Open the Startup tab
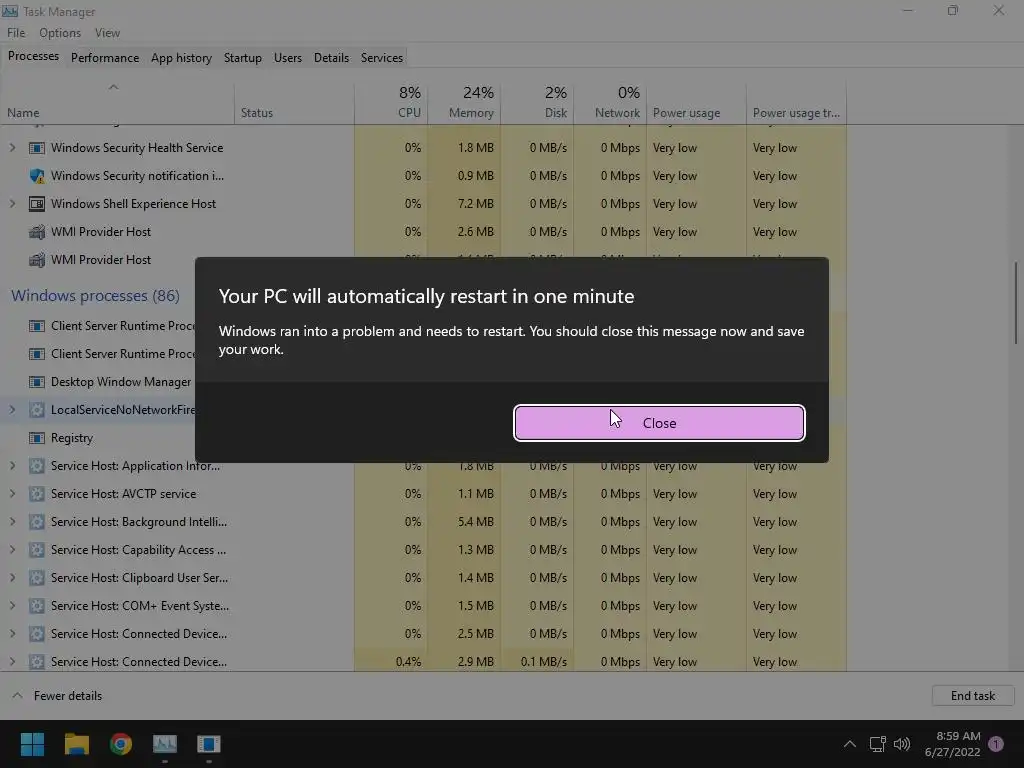Screen dimensions: 1024x768 [x=242, y=57]
